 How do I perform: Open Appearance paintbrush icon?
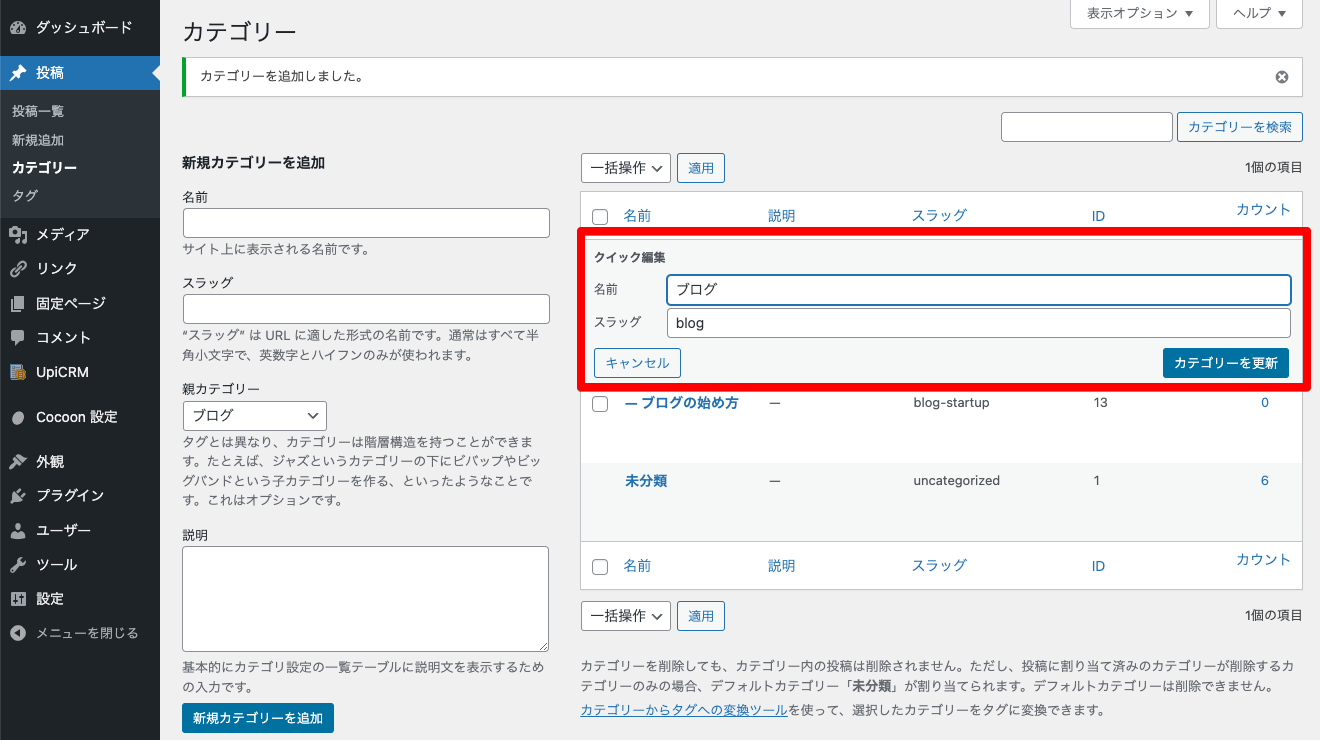point(18,462)
